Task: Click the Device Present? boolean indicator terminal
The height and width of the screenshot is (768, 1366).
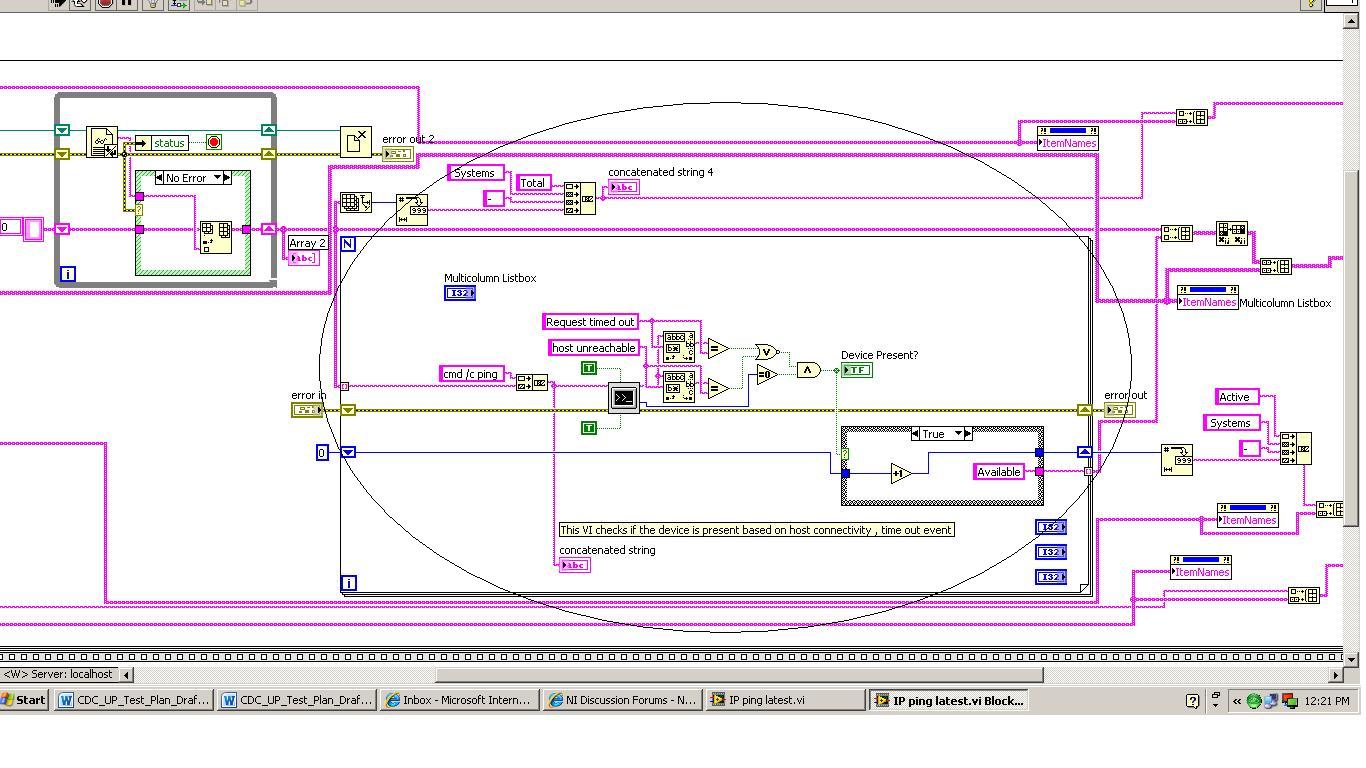Action: coord(857,370)
